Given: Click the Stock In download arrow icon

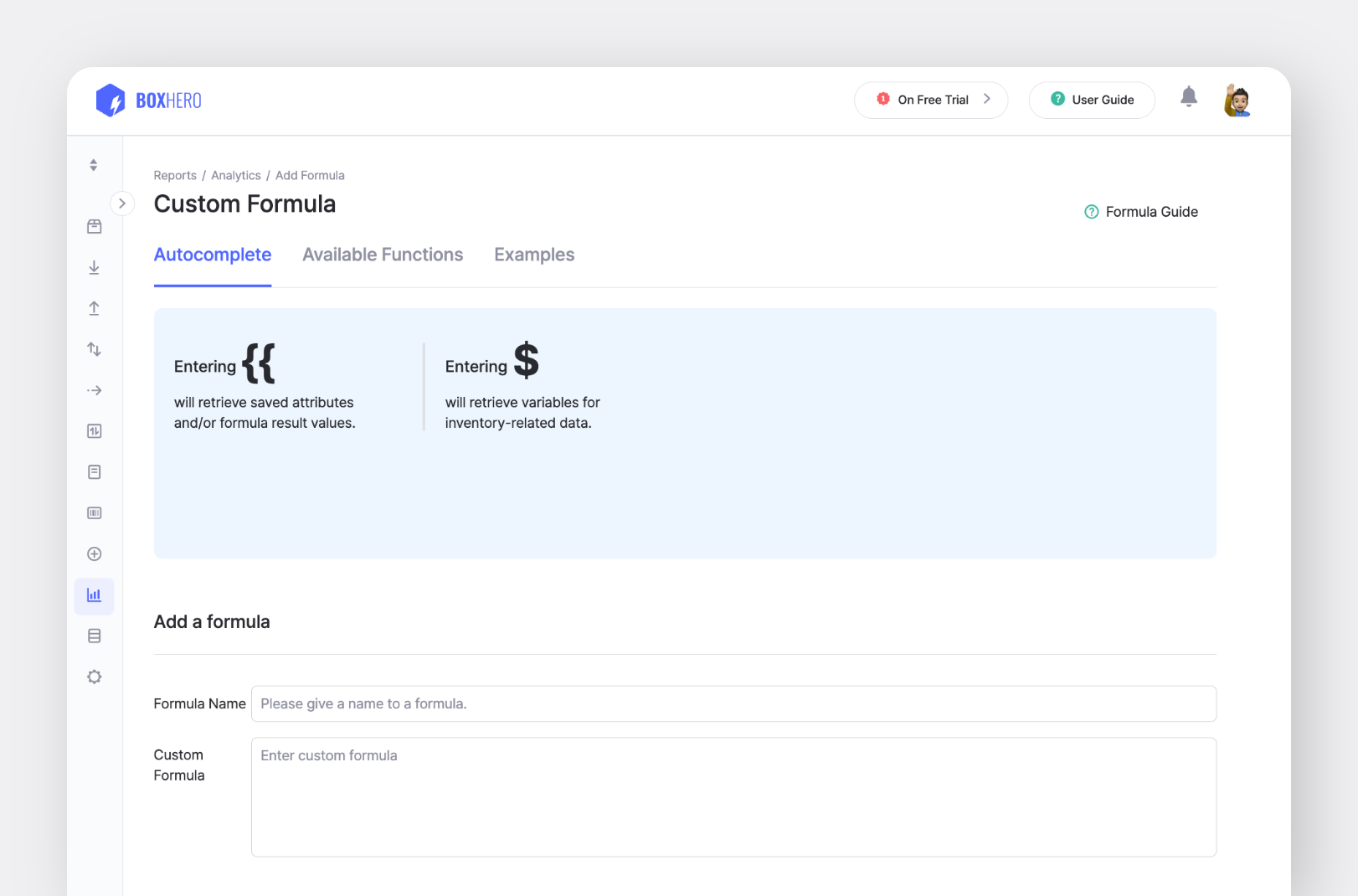Looking at the screenshot, I should [95, 268].
